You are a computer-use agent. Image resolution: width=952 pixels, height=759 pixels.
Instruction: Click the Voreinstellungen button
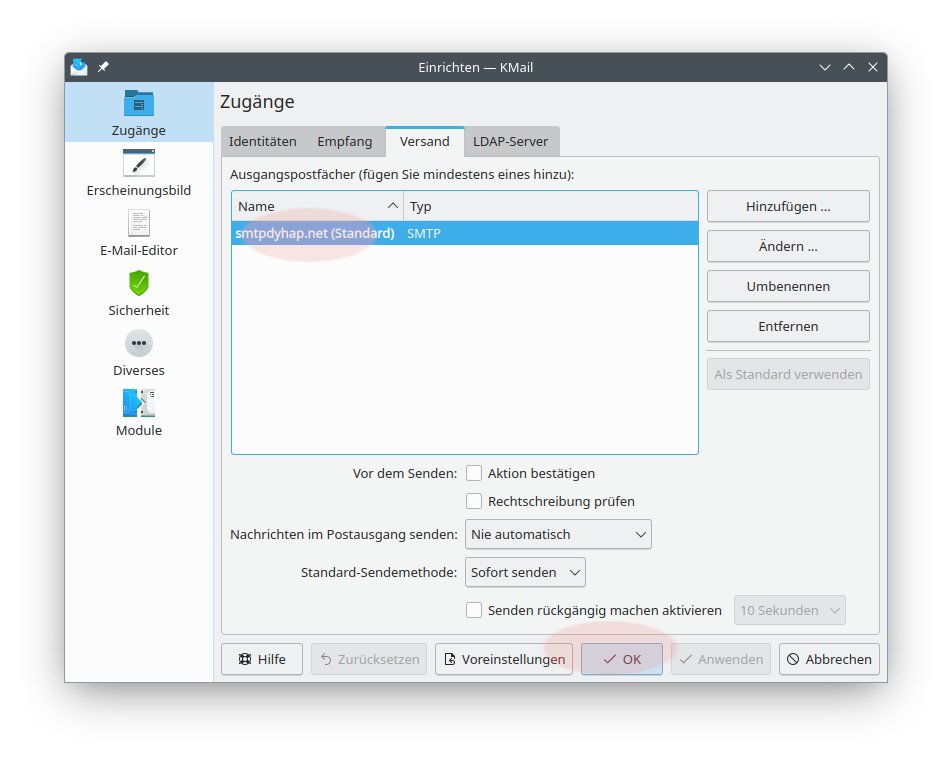tap(506, 659)
